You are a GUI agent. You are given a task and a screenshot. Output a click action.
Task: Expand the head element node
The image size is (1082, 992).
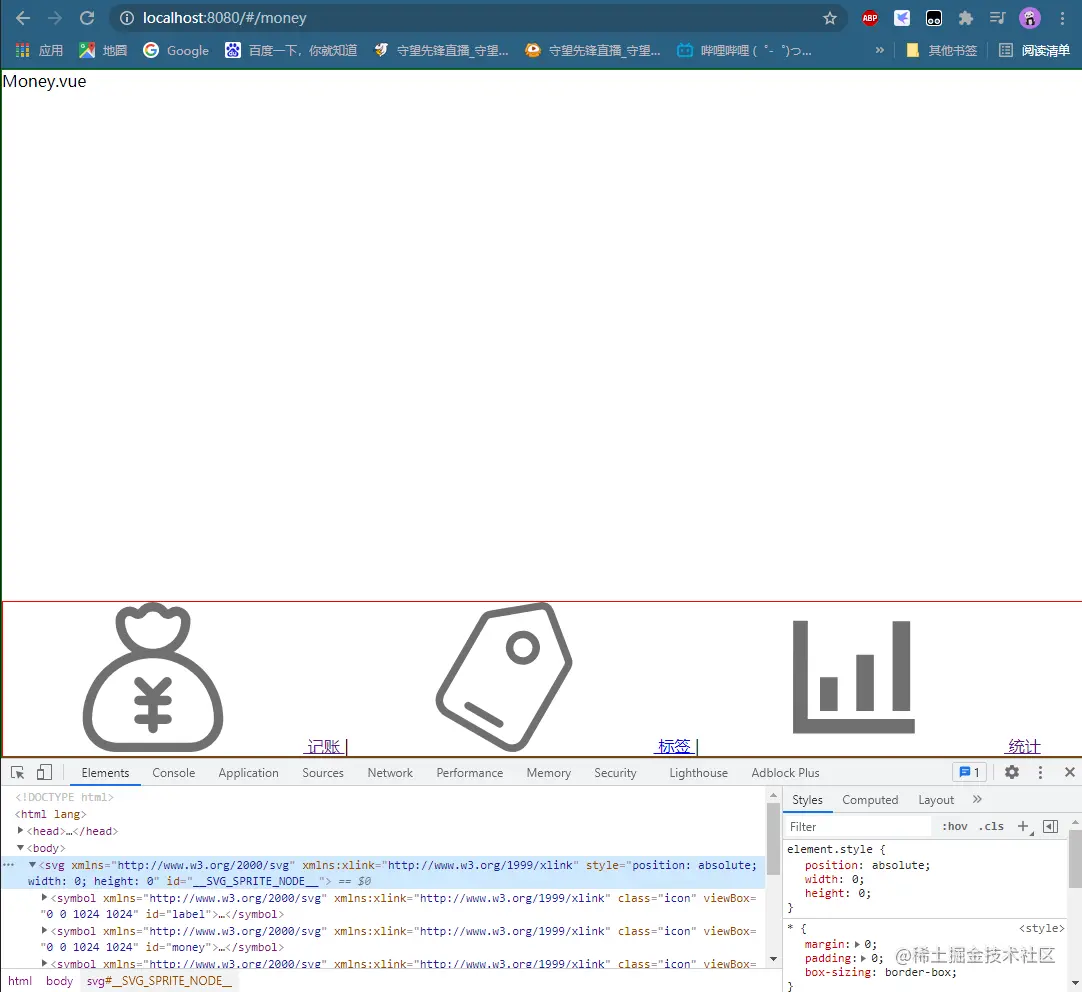21,831
